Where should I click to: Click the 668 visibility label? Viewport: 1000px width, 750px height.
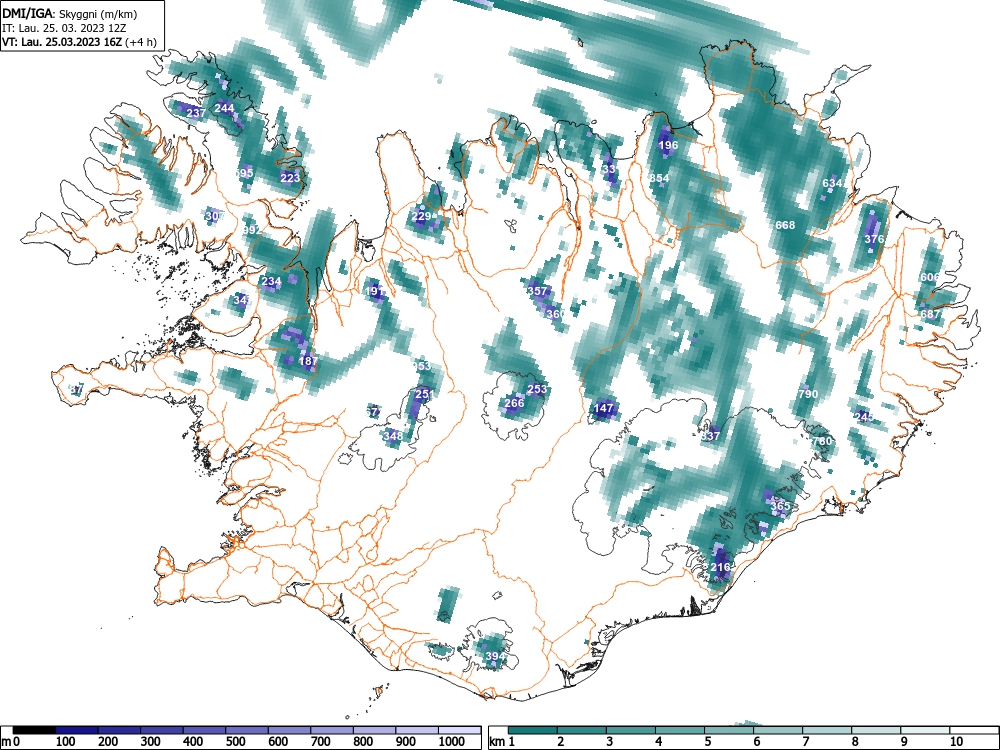pyautogui.click(x=785, y=225)
